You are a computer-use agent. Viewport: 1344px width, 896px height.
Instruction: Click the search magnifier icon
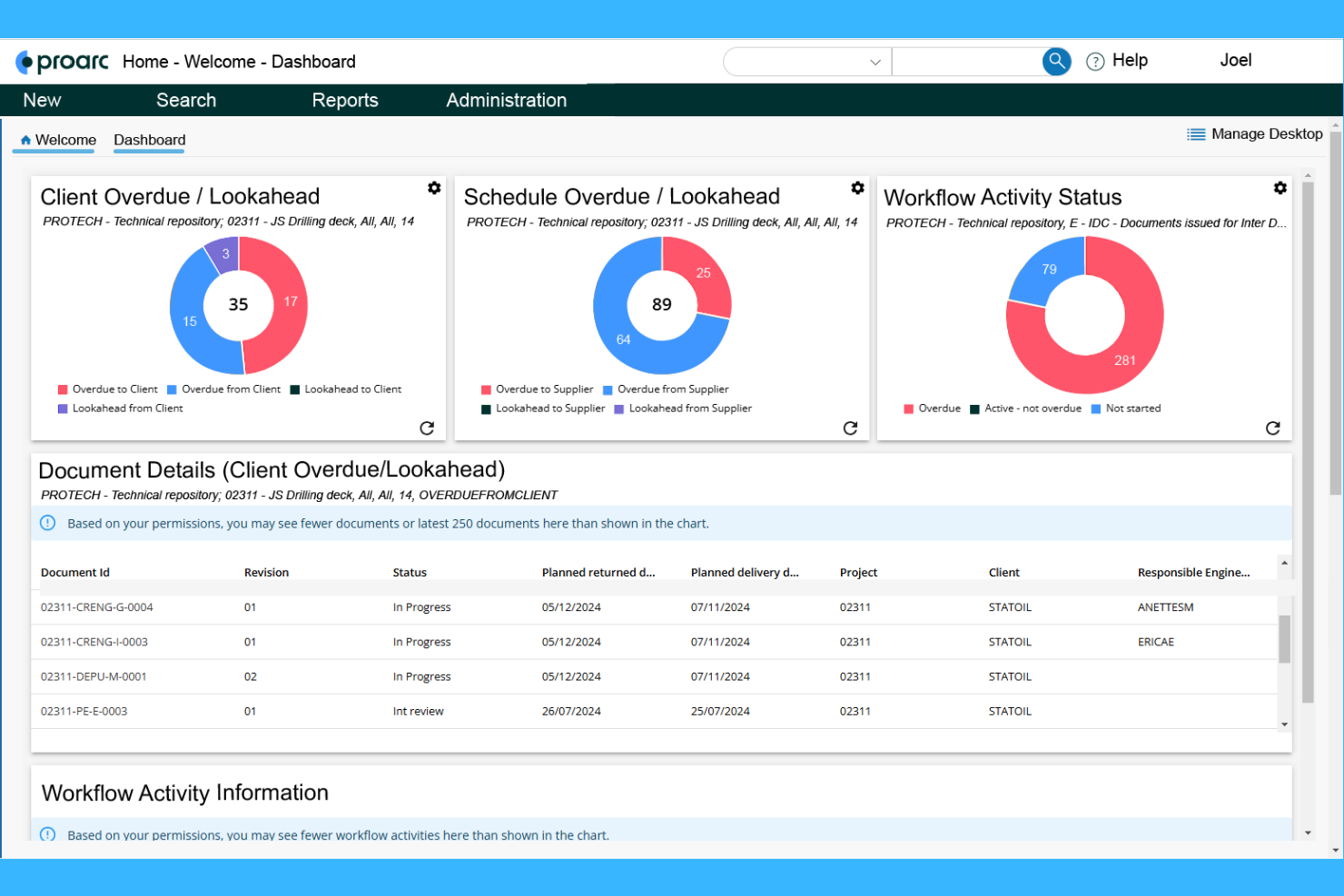tap(1055, 61)
